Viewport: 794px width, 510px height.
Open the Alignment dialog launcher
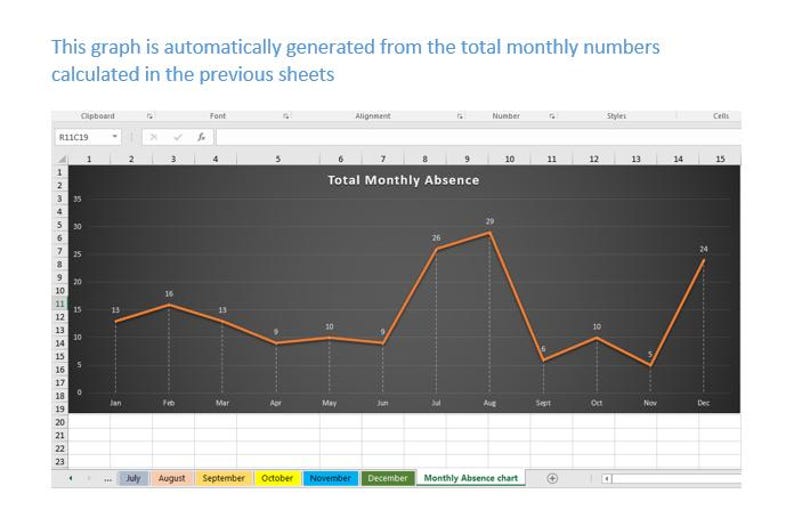[x=460, y=116]
